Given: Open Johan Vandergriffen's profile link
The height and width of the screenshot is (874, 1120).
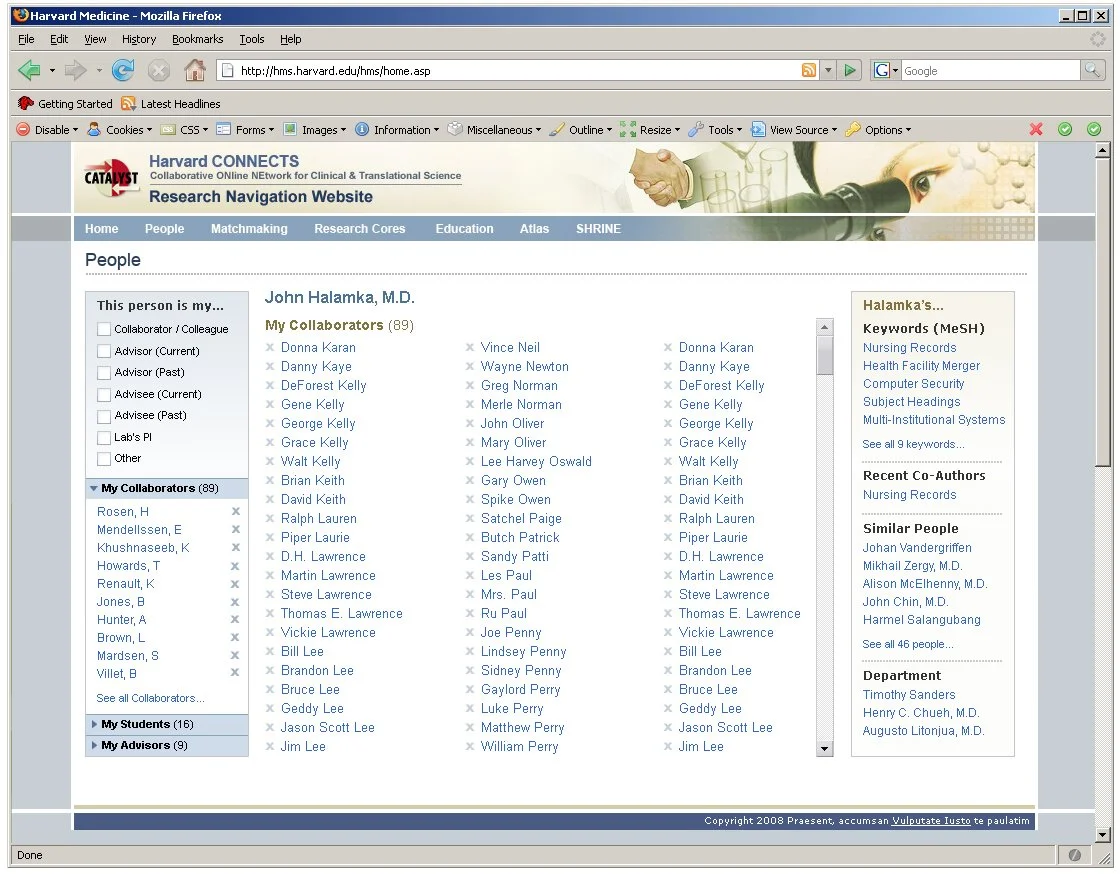Looking at the screenshot, I should [x=916, y=548].
